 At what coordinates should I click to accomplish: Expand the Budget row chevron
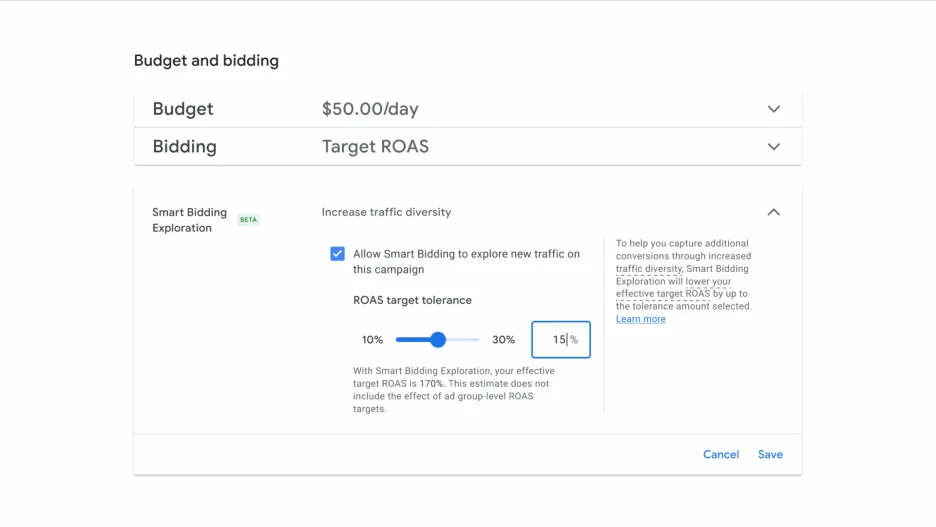coord(774,109)
